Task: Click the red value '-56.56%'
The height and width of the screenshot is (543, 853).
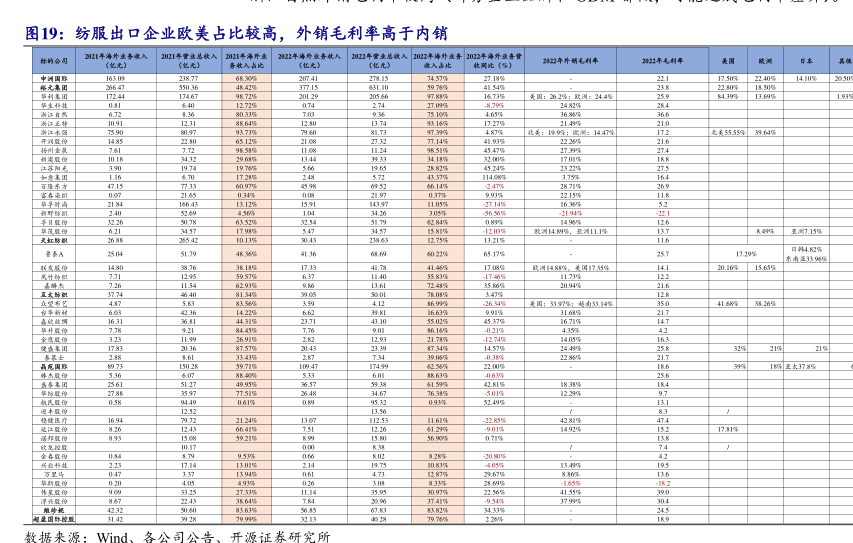Action: click(494, 213)
